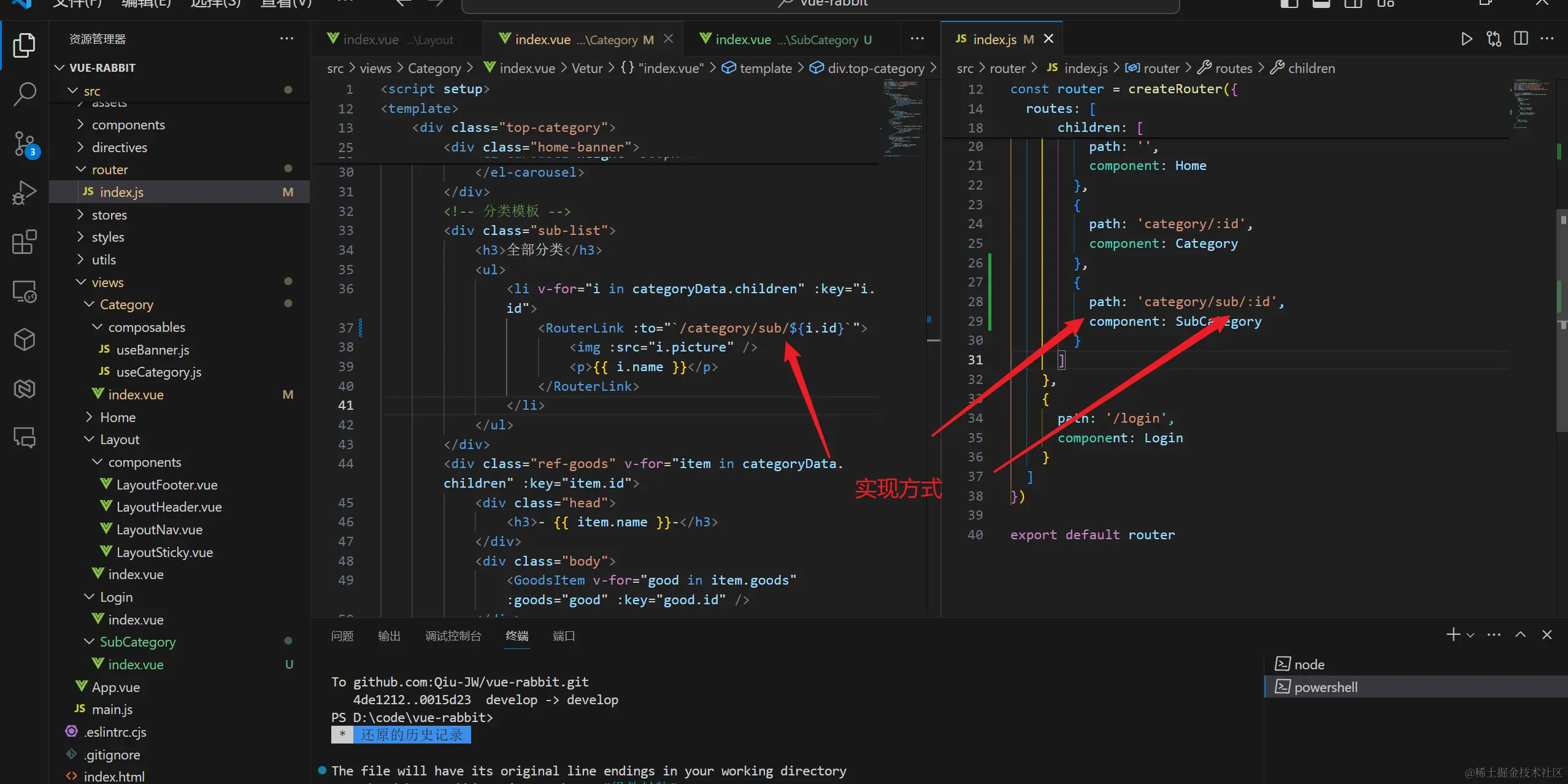Open compare changes icon in editor toolbar
This screenshot has width=1568, height=784.
pyautogui.click(x=1494, y=39)
